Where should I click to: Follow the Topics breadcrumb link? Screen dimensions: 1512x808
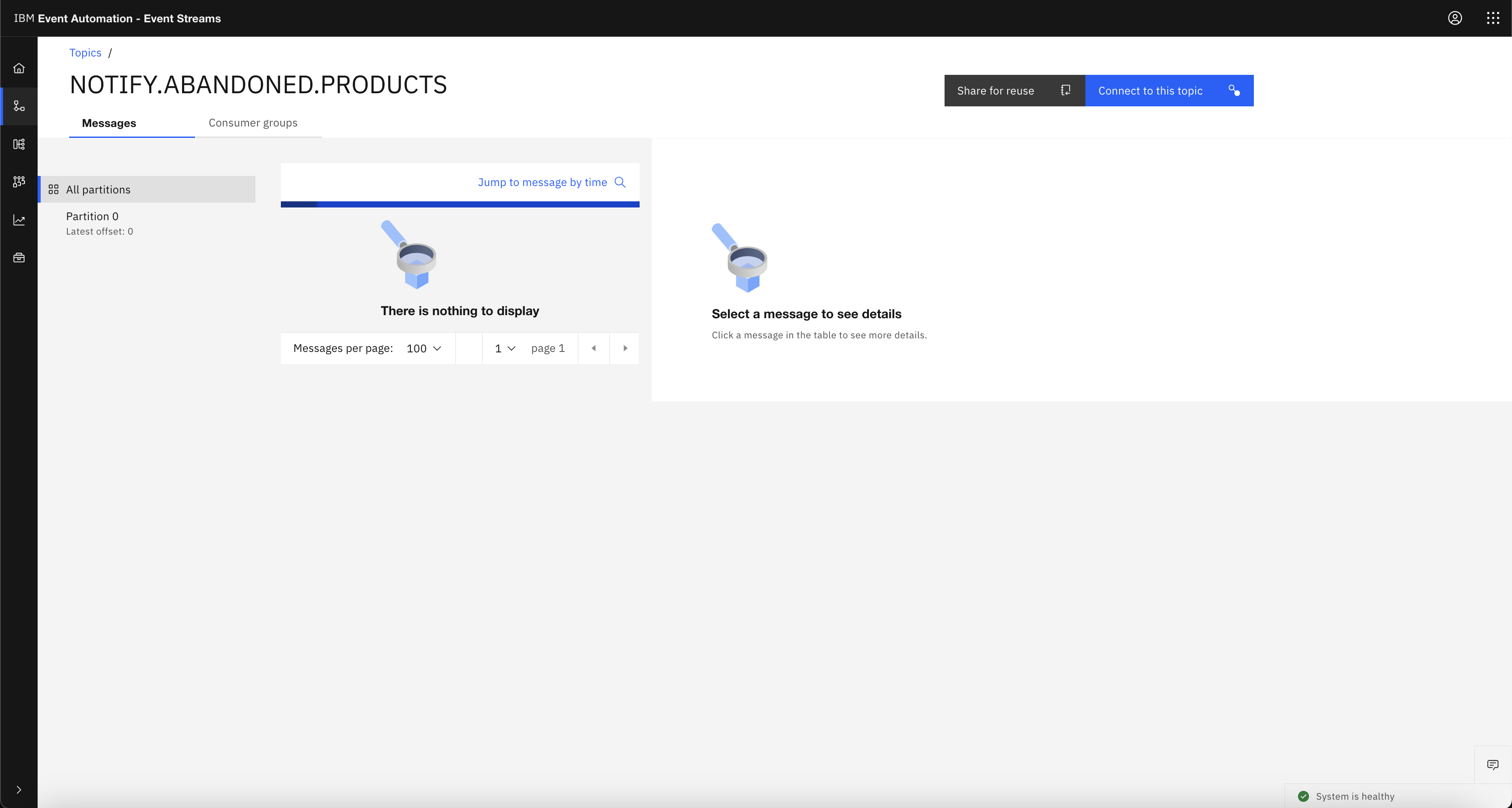(85, 53)
